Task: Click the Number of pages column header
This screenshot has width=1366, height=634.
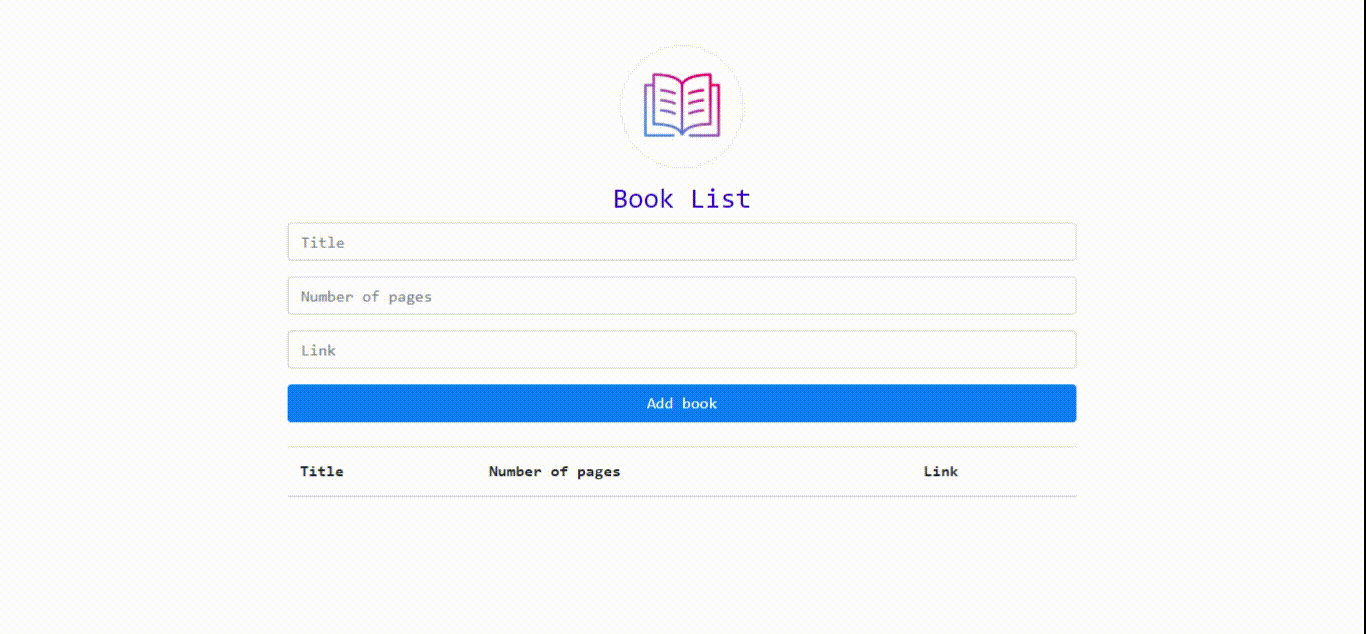Action: coord(554,471)
